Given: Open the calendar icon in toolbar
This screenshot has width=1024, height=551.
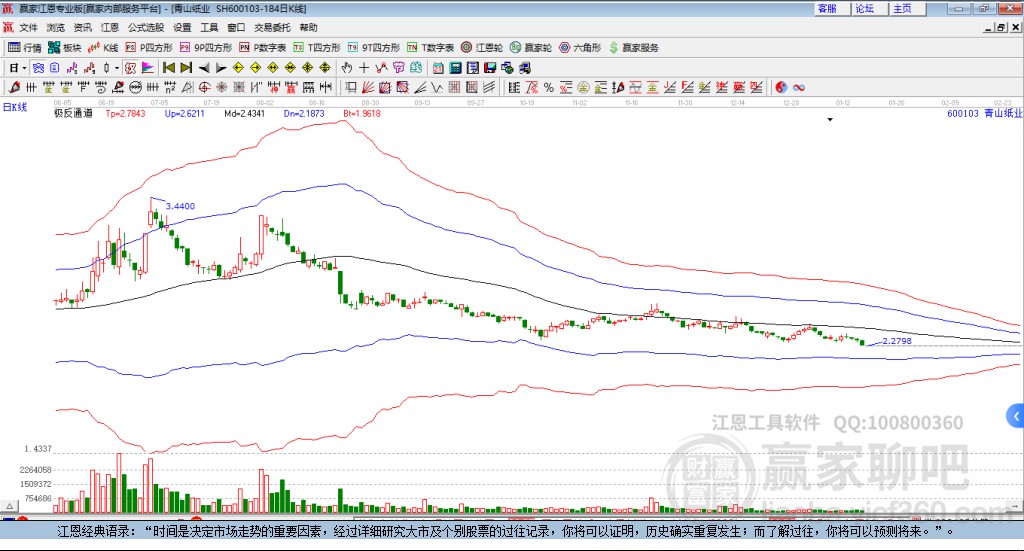Looking at the screenshot, I should tap(438, 68).
